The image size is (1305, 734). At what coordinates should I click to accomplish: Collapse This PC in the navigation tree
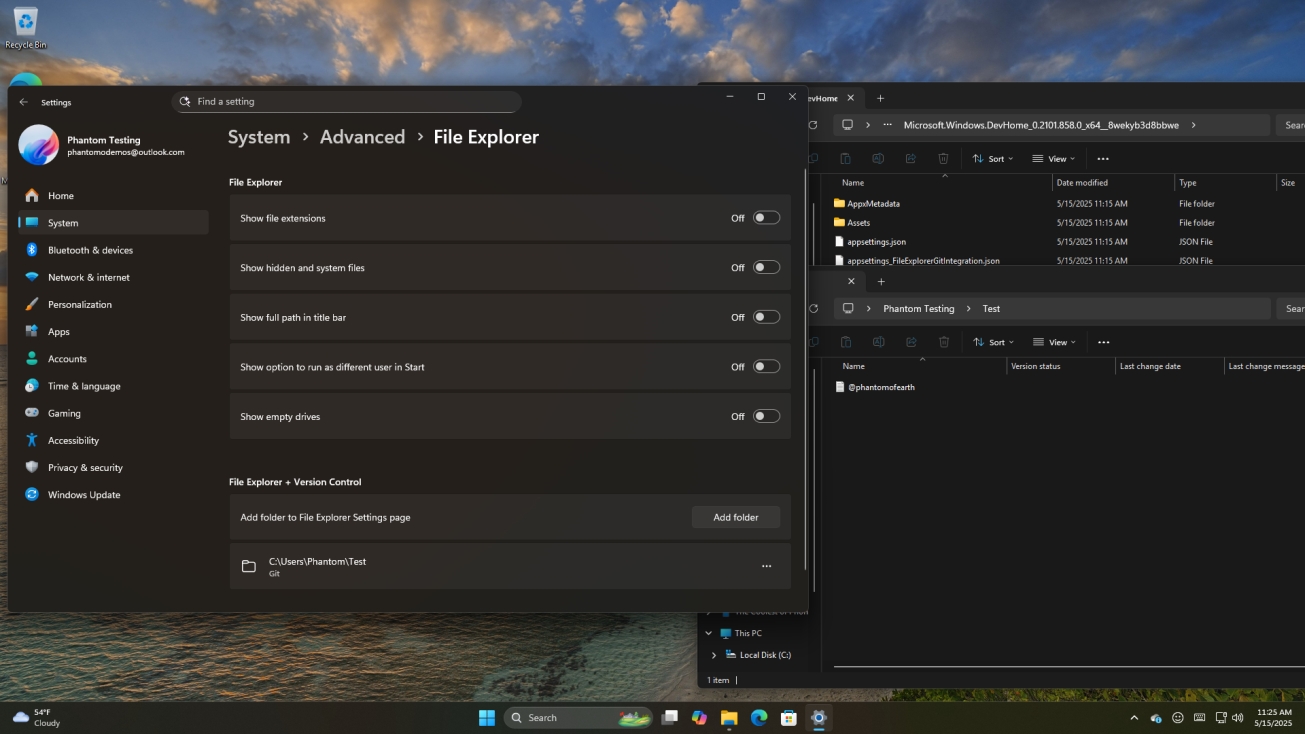click(709, 633)
